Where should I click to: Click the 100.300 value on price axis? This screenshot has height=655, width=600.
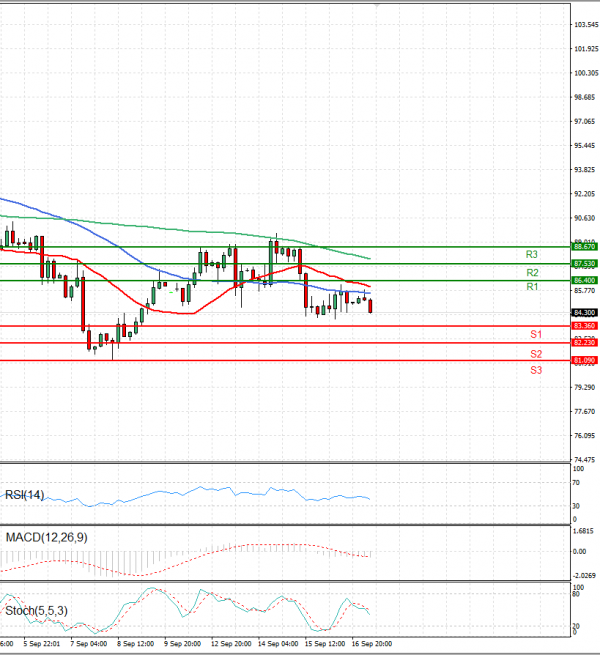coord(584,73)
